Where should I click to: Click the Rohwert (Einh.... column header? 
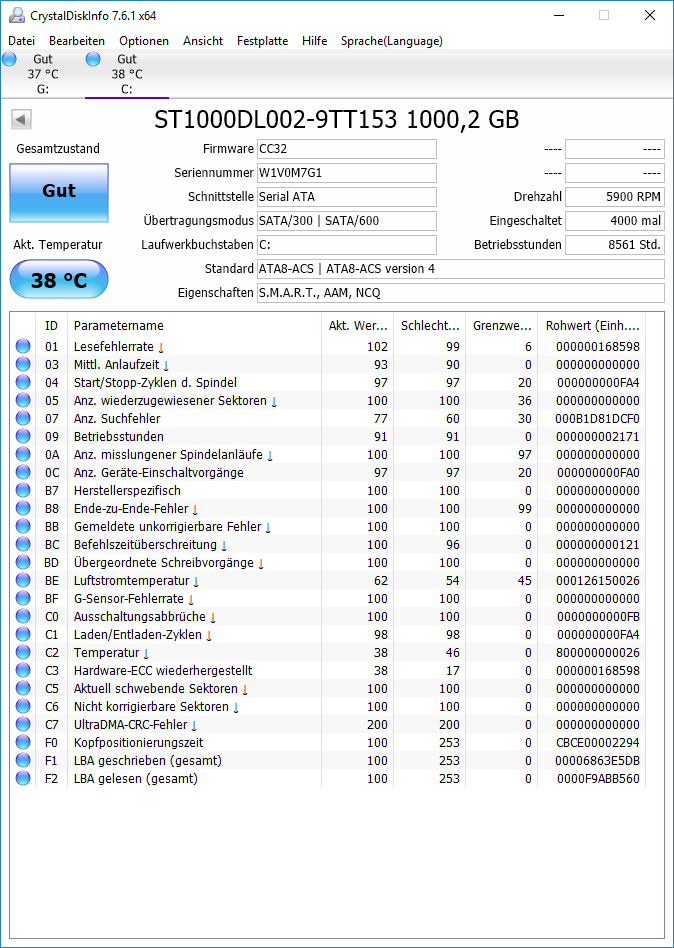pos(592,325)
